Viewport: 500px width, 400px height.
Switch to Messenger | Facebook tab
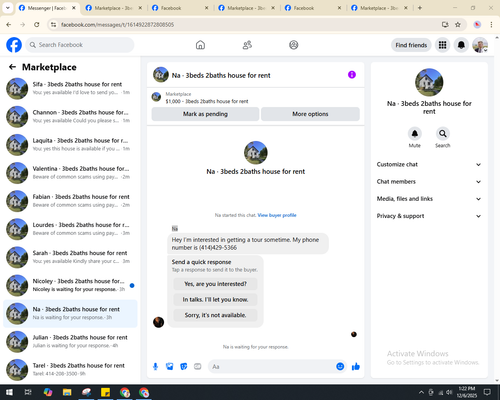(x=47, y=8)
